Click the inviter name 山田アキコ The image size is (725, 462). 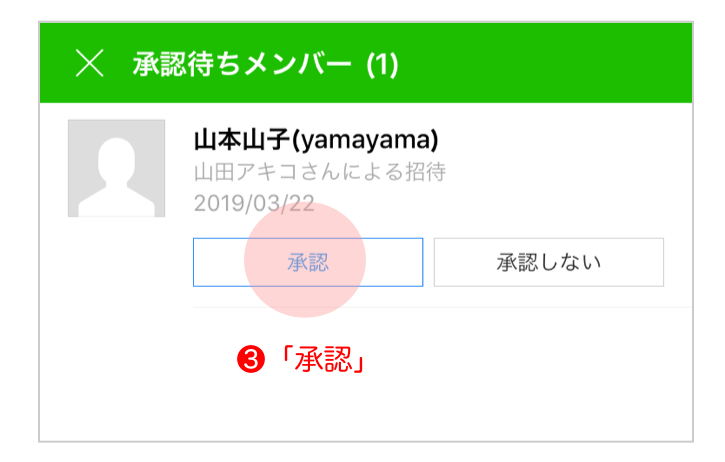tap(247, 172)
